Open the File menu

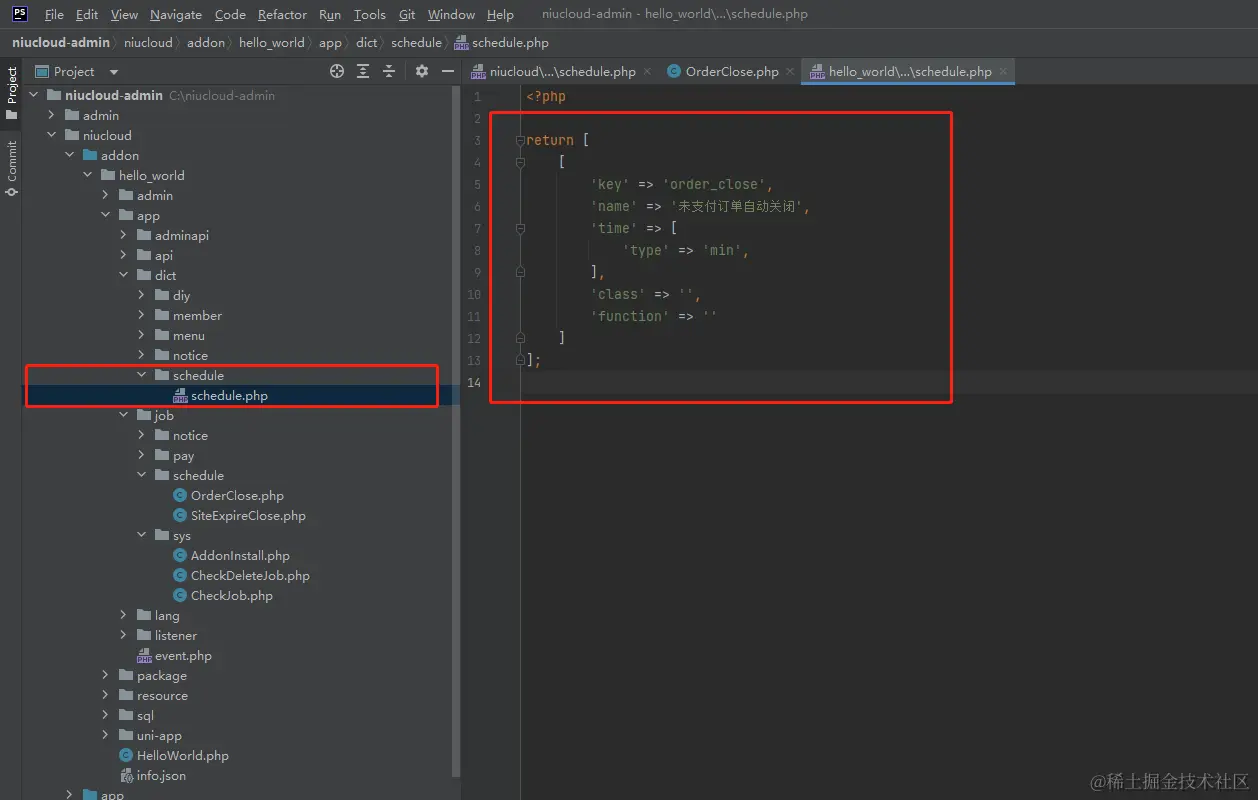pos(54,14)
